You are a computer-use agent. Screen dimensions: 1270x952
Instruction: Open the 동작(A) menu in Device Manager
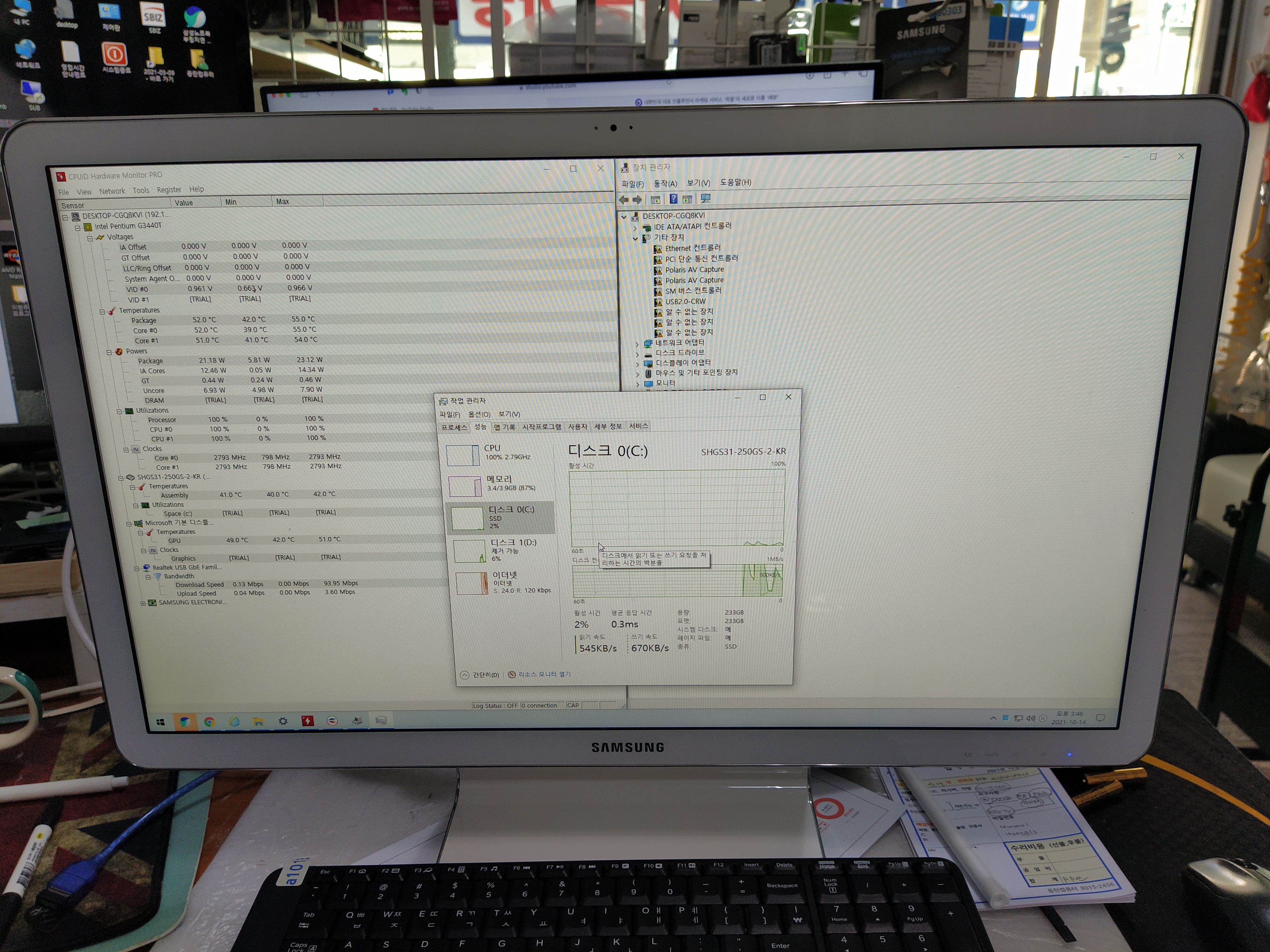[665, 184]
